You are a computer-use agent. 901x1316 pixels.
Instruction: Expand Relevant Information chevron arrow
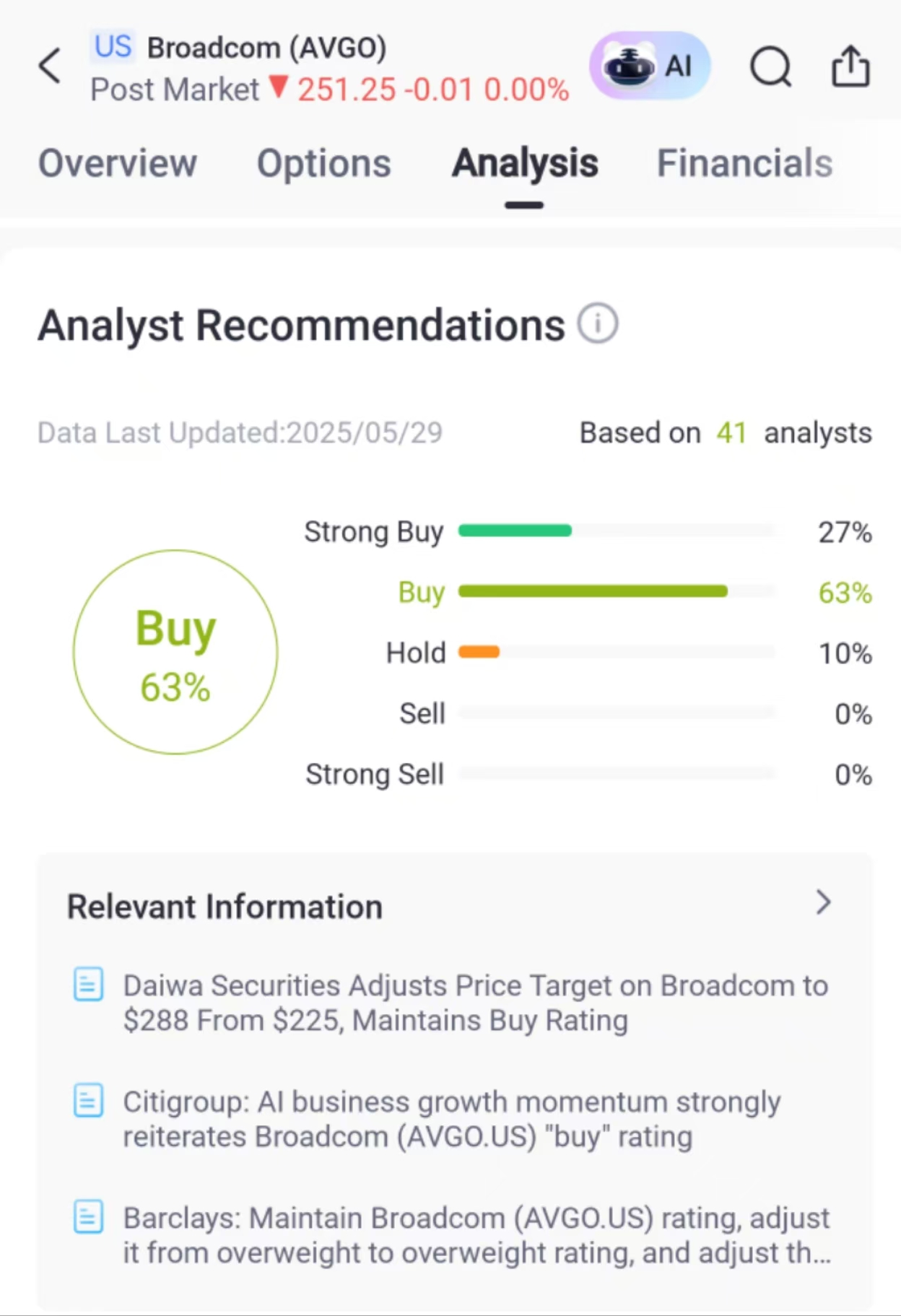(823, 902)
